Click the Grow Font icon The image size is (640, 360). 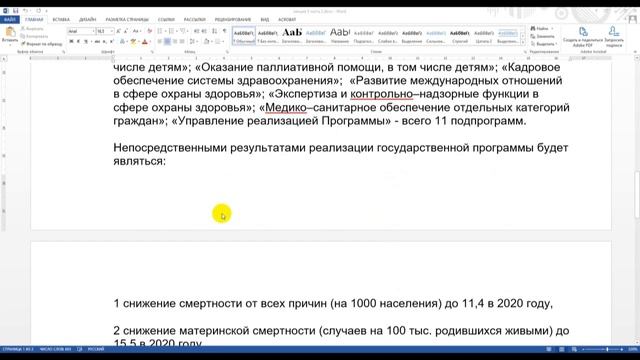tap(118, 31)
